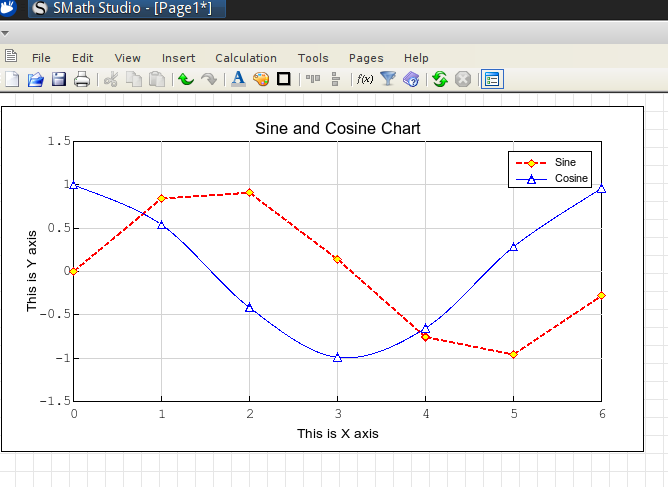Click the funnel icon in the toolbar
668x487 pixels.
(388, 79)
